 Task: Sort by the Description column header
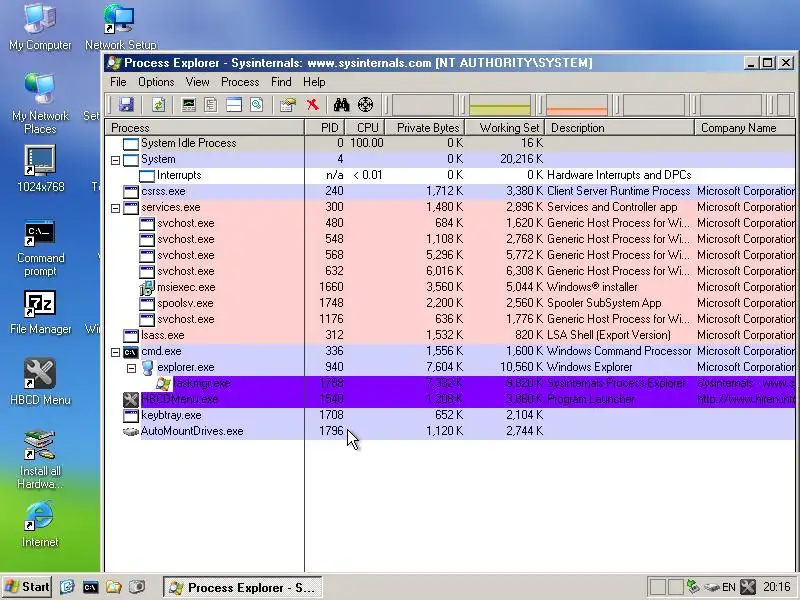click(x=620, y=128)
